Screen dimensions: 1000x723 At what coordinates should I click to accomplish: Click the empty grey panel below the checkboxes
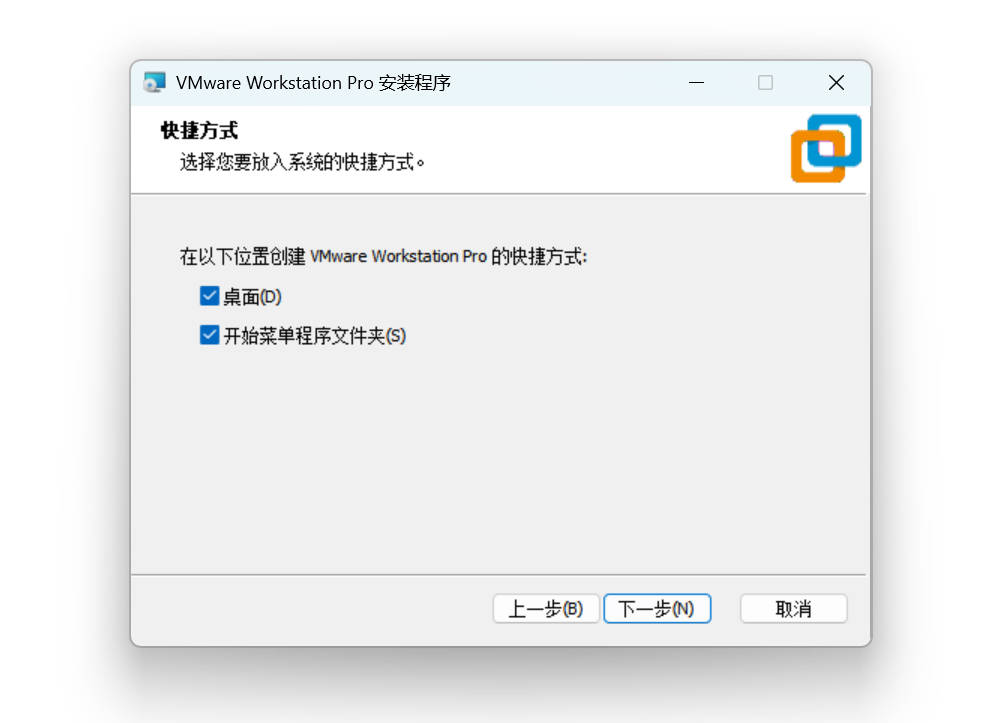click(x=499, y=459)
